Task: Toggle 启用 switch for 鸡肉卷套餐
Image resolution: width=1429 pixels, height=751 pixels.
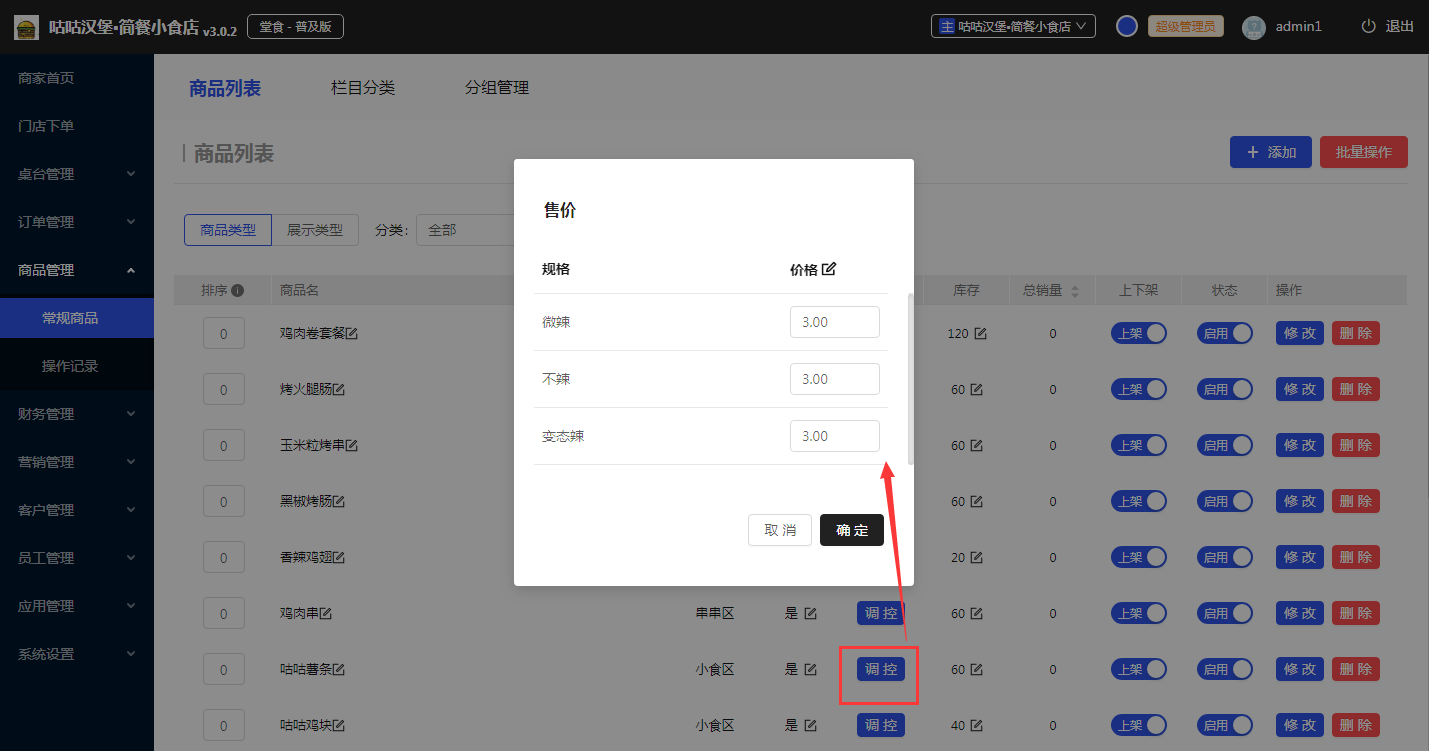Action: 1225,334
